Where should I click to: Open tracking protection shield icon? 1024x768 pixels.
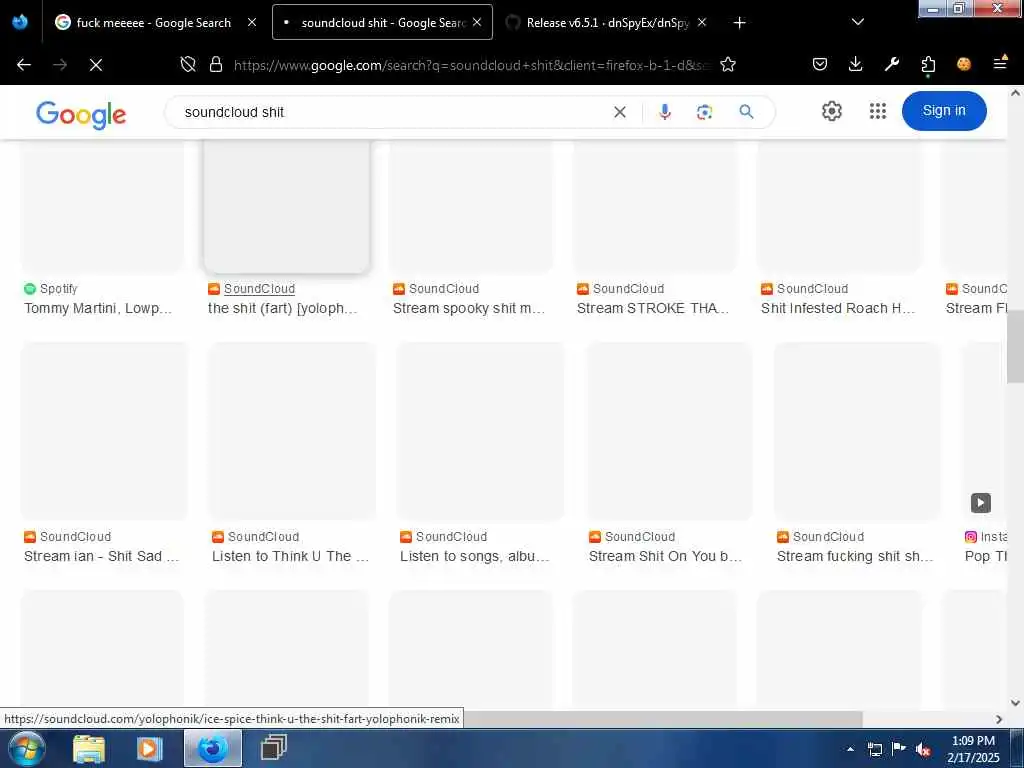(188, 65)
